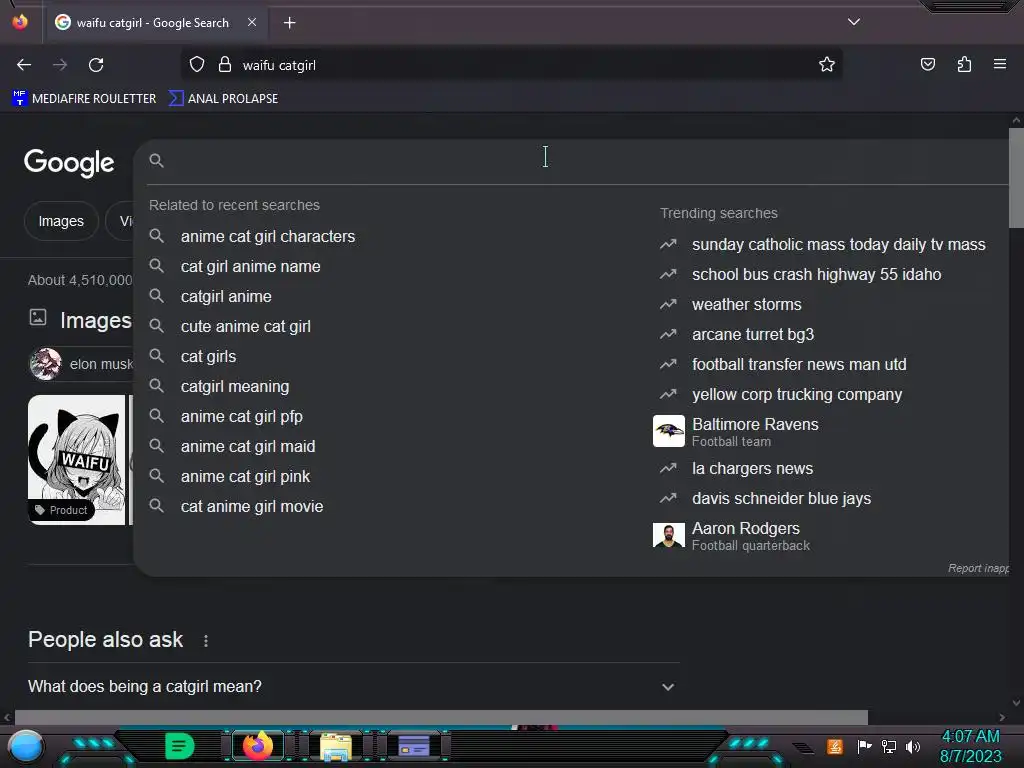
Task: Open a new tab with the plus button
Action: [289, 23]
